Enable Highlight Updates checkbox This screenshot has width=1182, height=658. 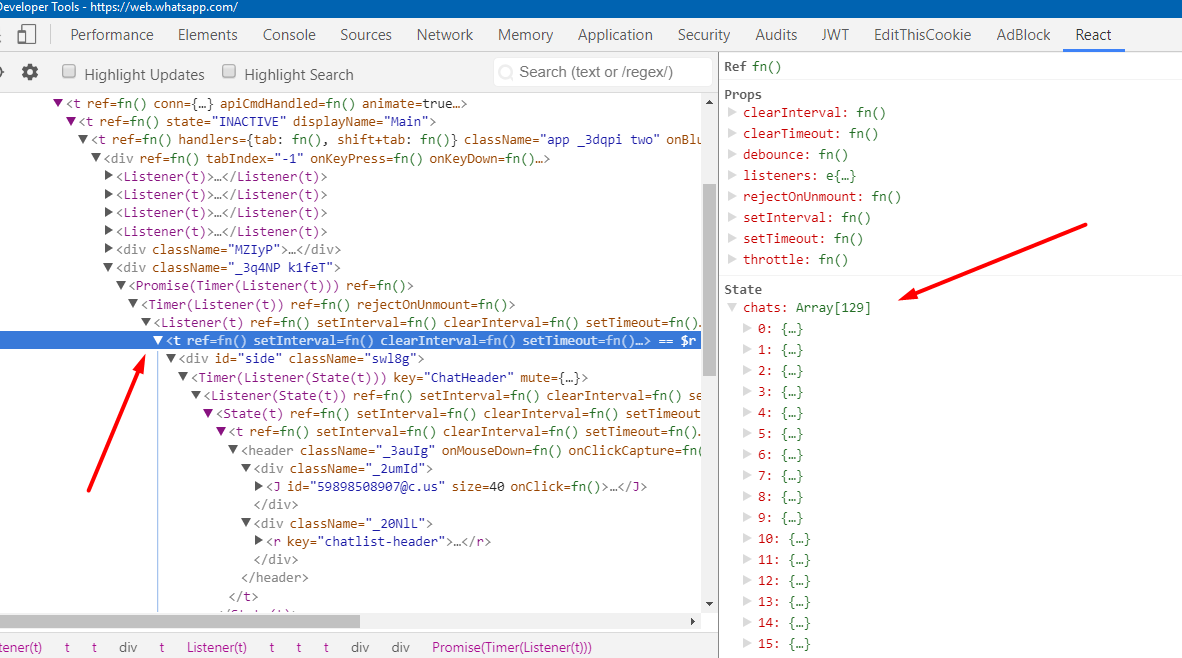click(69, 72)
